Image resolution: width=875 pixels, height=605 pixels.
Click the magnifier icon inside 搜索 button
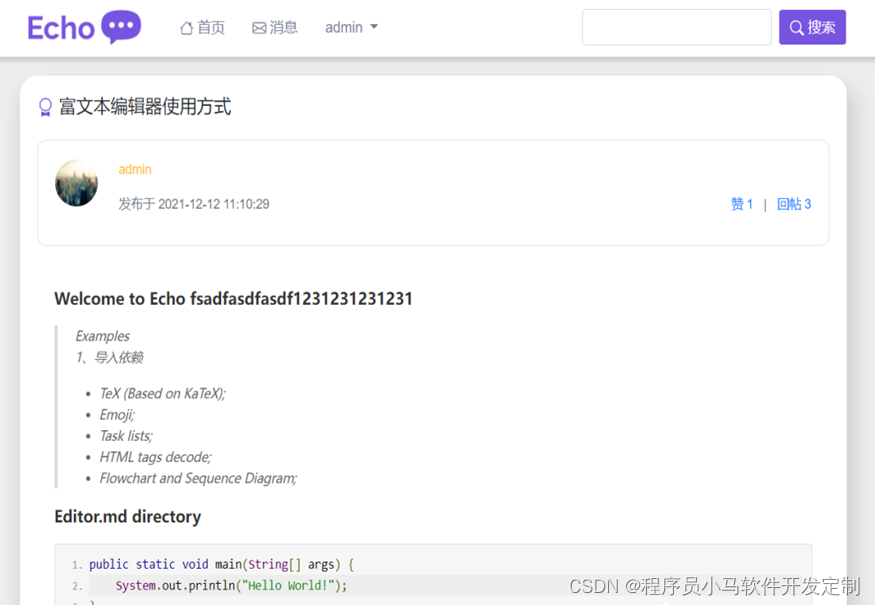tap(799, 27)
